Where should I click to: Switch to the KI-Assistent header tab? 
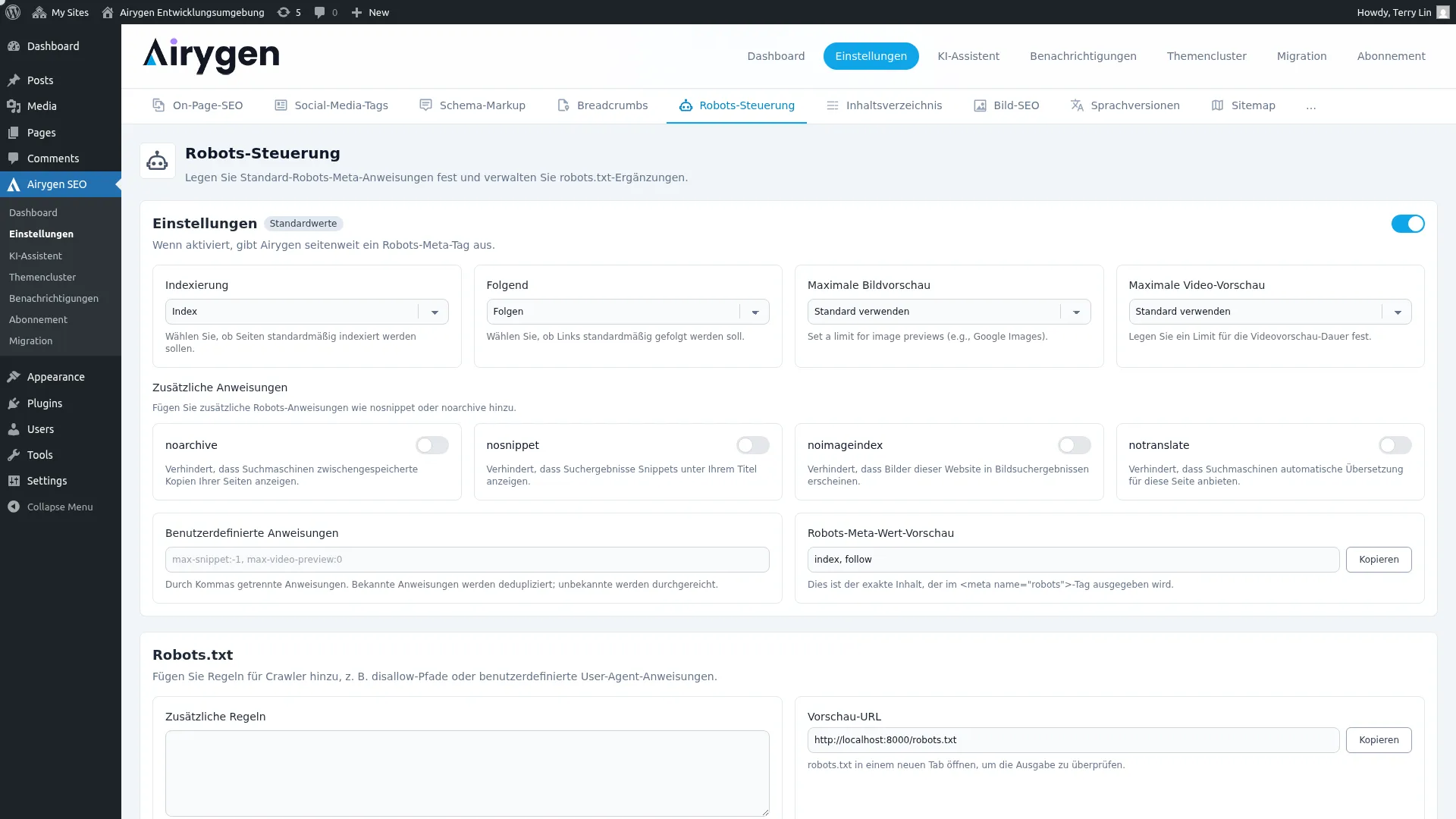(x=968, y=56)
